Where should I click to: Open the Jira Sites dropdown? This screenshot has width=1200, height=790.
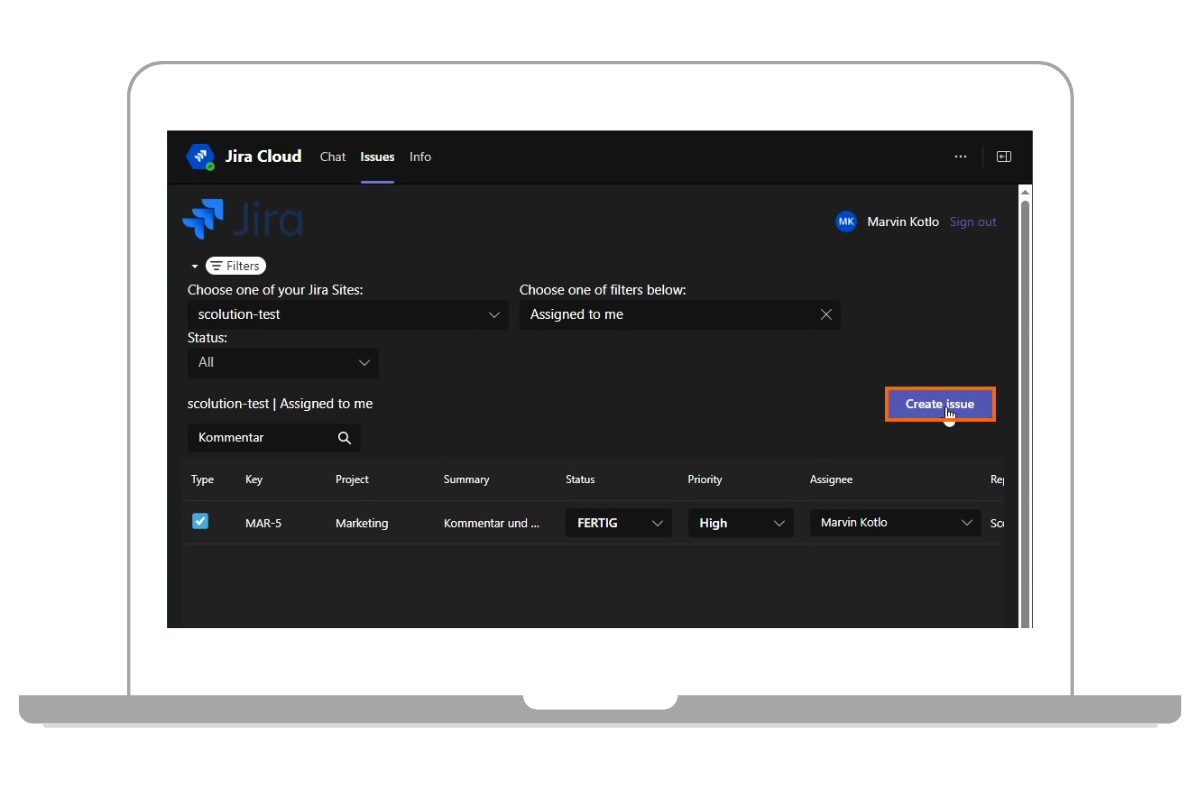(348, 315)
